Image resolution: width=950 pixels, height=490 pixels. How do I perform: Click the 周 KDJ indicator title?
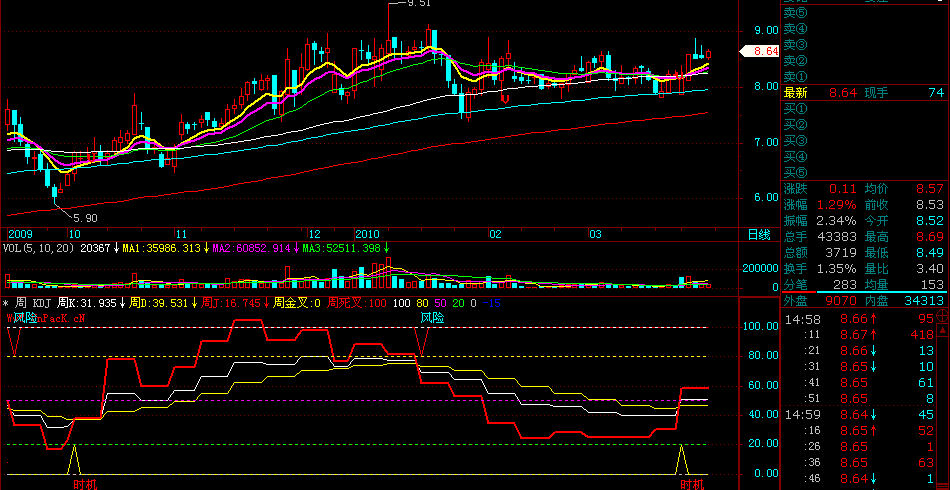34,303
